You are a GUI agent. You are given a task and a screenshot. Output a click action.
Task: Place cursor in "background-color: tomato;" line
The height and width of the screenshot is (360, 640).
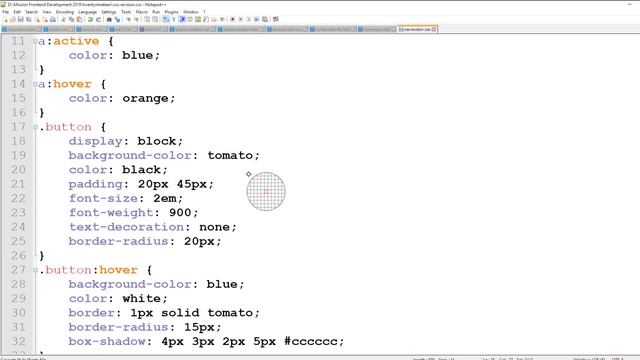pyautogui.click(x=164, y=156)
